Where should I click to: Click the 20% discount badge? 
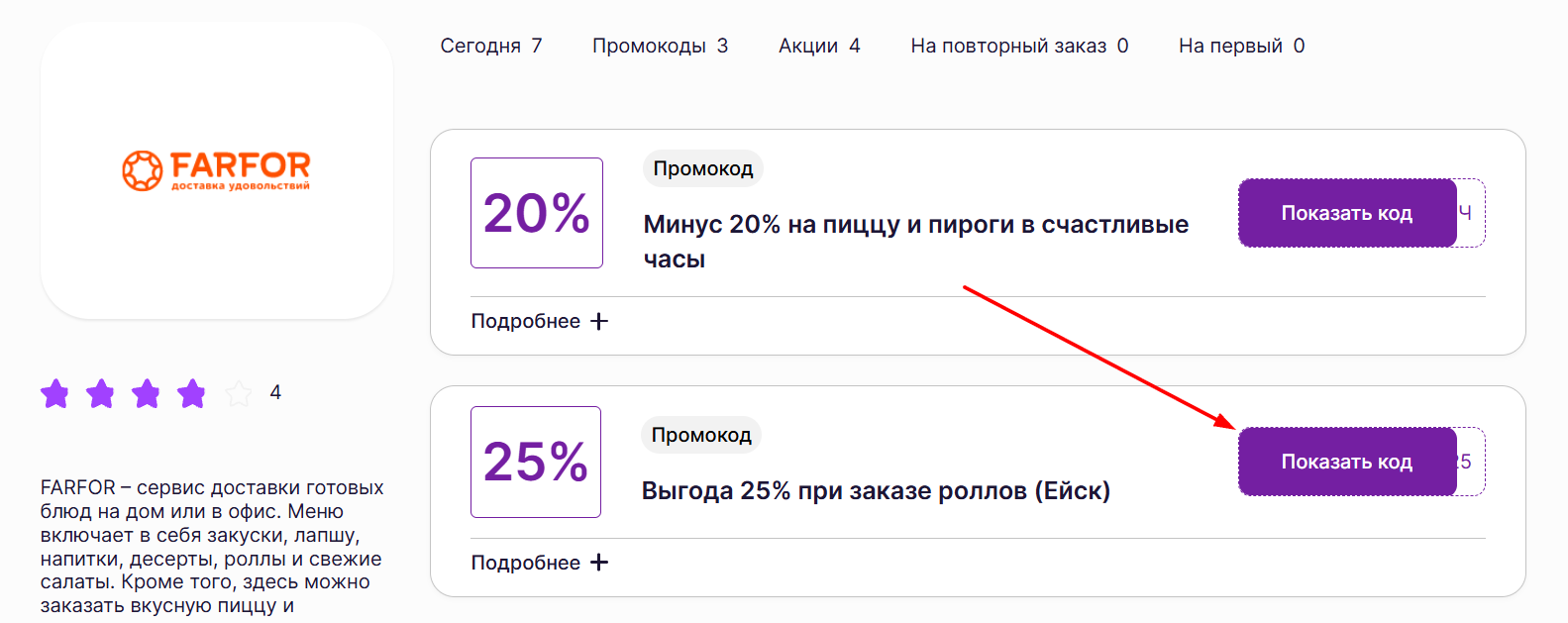[537, 213]
